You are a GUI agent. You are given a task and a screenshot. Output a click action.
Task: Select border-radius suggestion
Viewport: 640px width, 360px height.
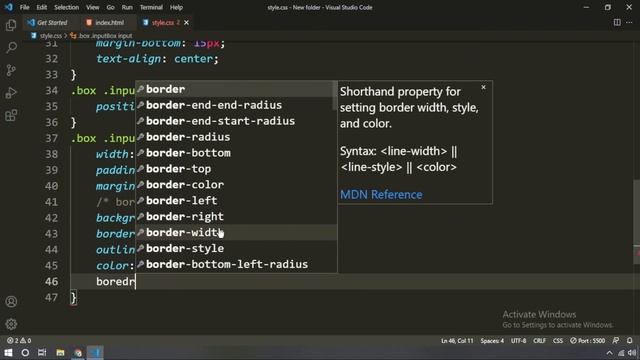[x=236, y=137]
